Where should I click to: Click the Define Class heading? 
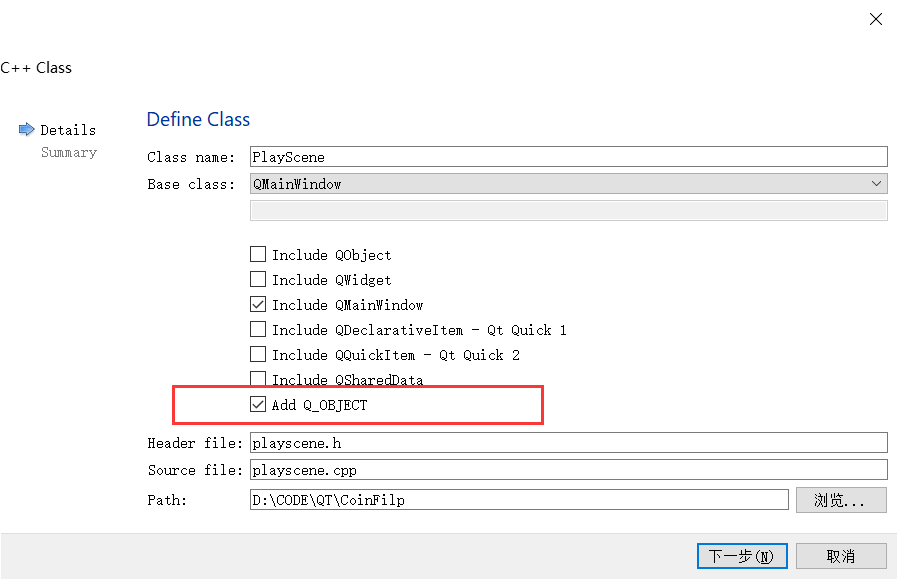[198, 119]
